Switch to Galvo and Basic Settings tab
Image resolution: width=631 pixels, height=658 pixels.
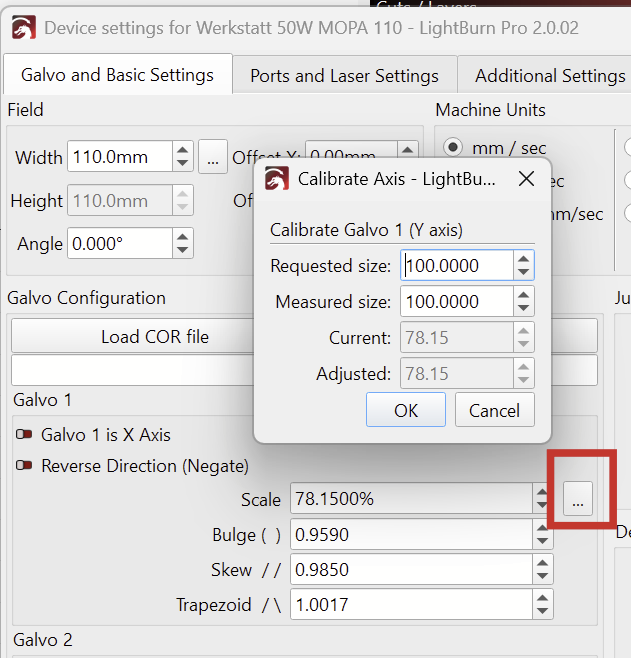click(117, 75)
